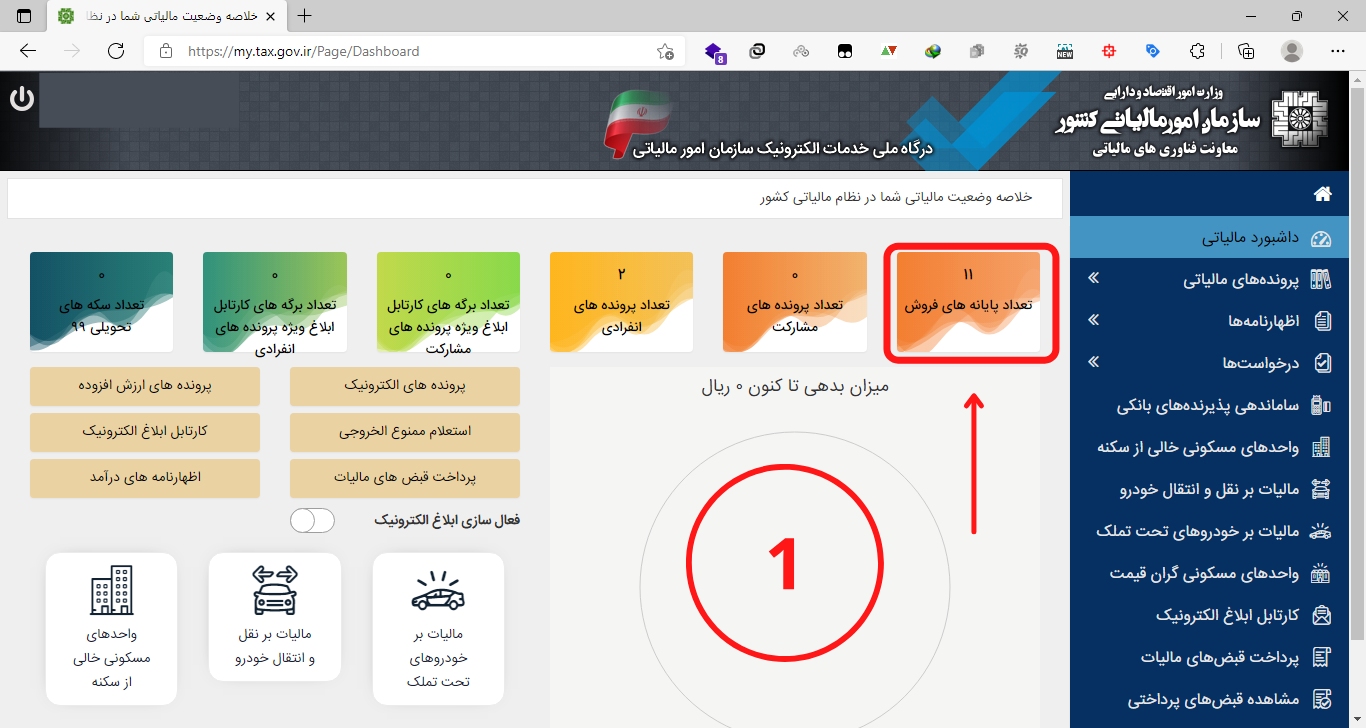This screenshot has height=728, width=1366.
Task: Click the پرداخت قبض های مالیات tan button
Action: (x=405, y=478)
